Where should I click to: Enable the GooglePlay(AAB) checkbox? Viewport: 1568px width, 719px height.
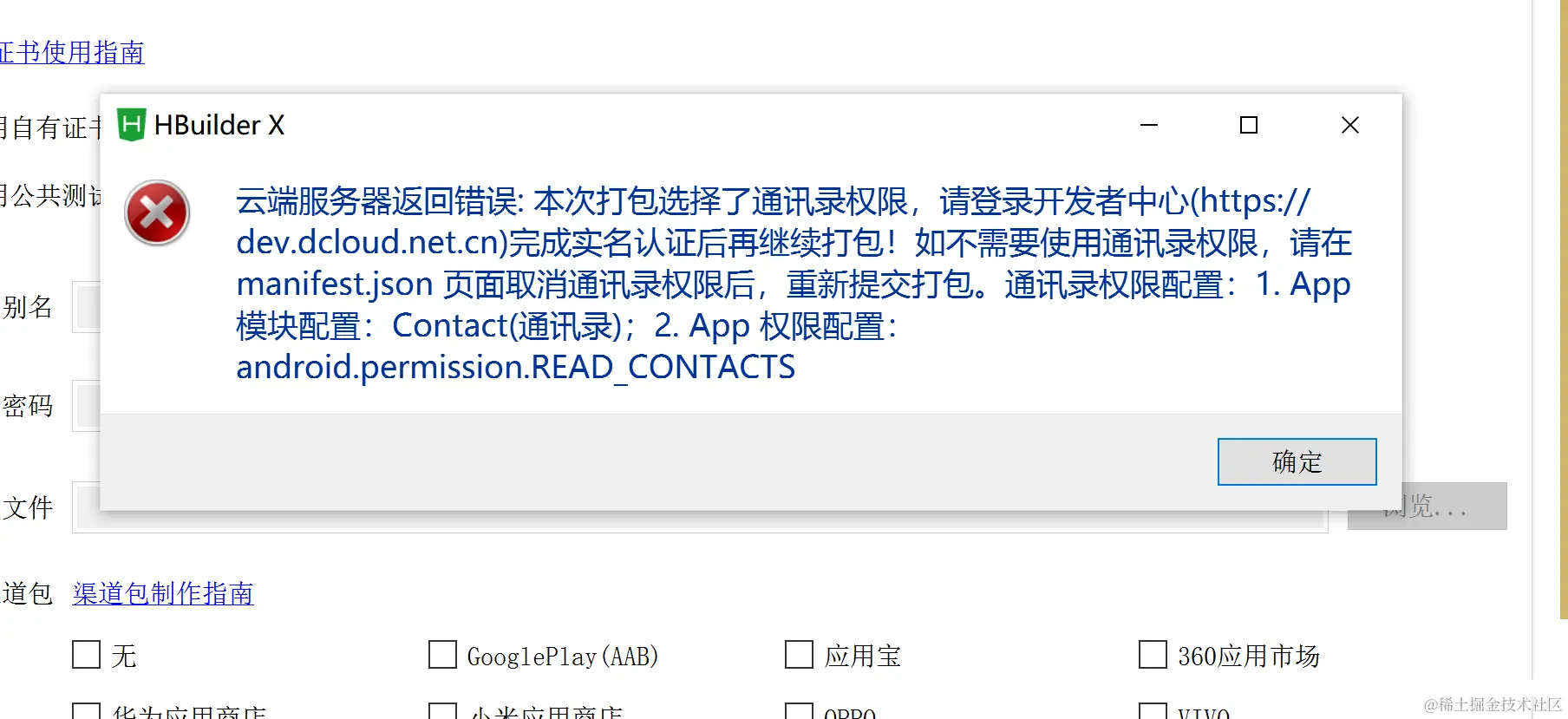[x=442, y=655]
